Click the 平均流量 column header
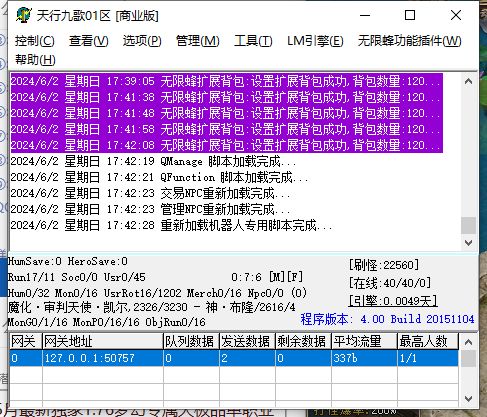The height and width of the screenshot is (417, 487). coord(364,341)
